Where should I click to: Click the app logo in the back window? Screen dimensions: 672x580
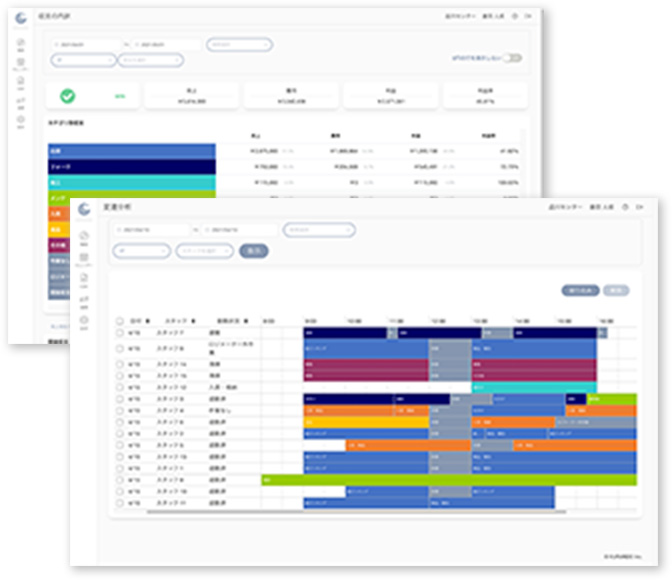point(22,19)
